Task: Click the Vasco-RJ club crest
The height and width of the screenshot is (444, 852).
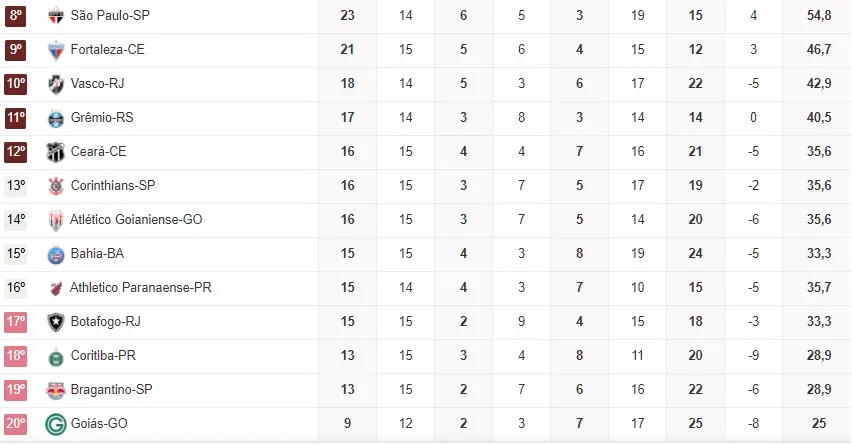Action: [56, 84]
